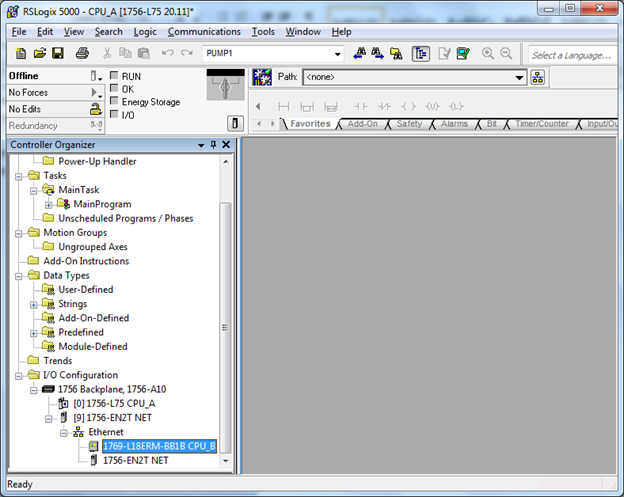Image resolution: width=624 pixels, height=497 pixels.
Task: Click the Verify Controller icon
Action: point(463,53)
